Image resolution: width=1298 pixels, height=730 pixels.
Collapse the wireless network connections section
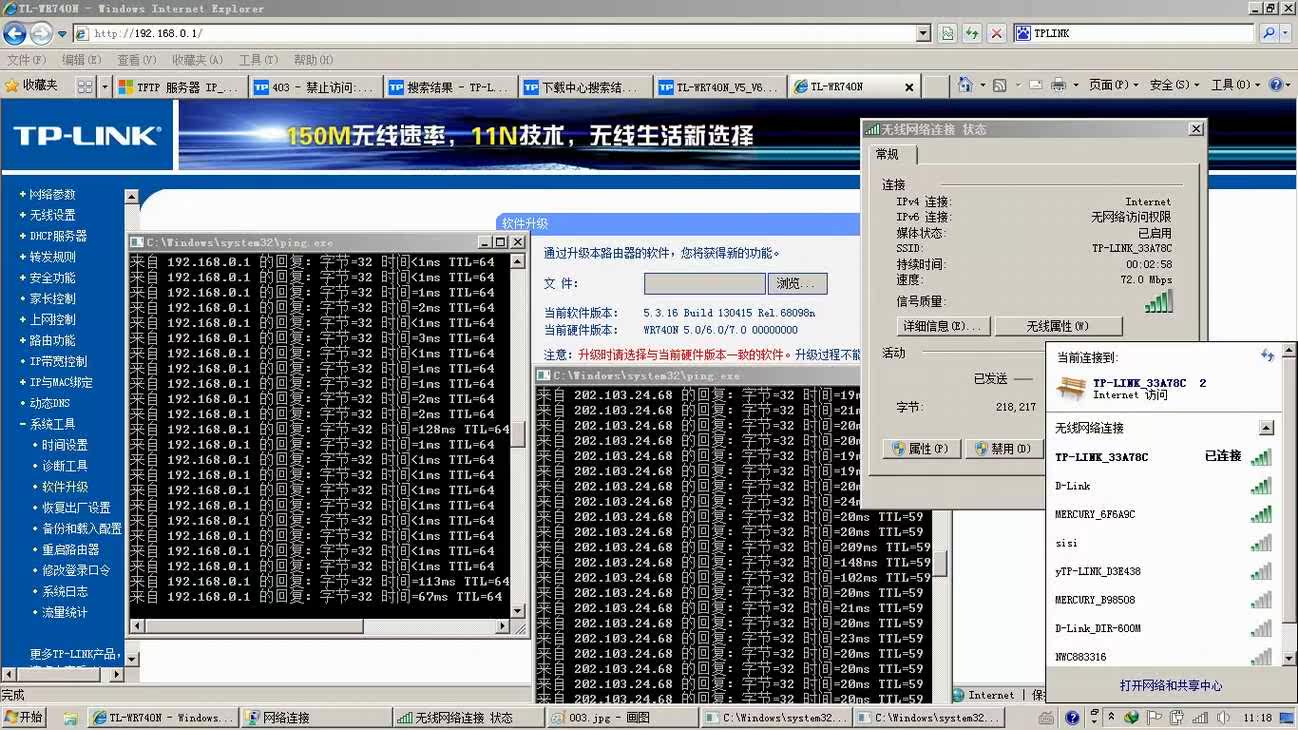[1266, 428]
